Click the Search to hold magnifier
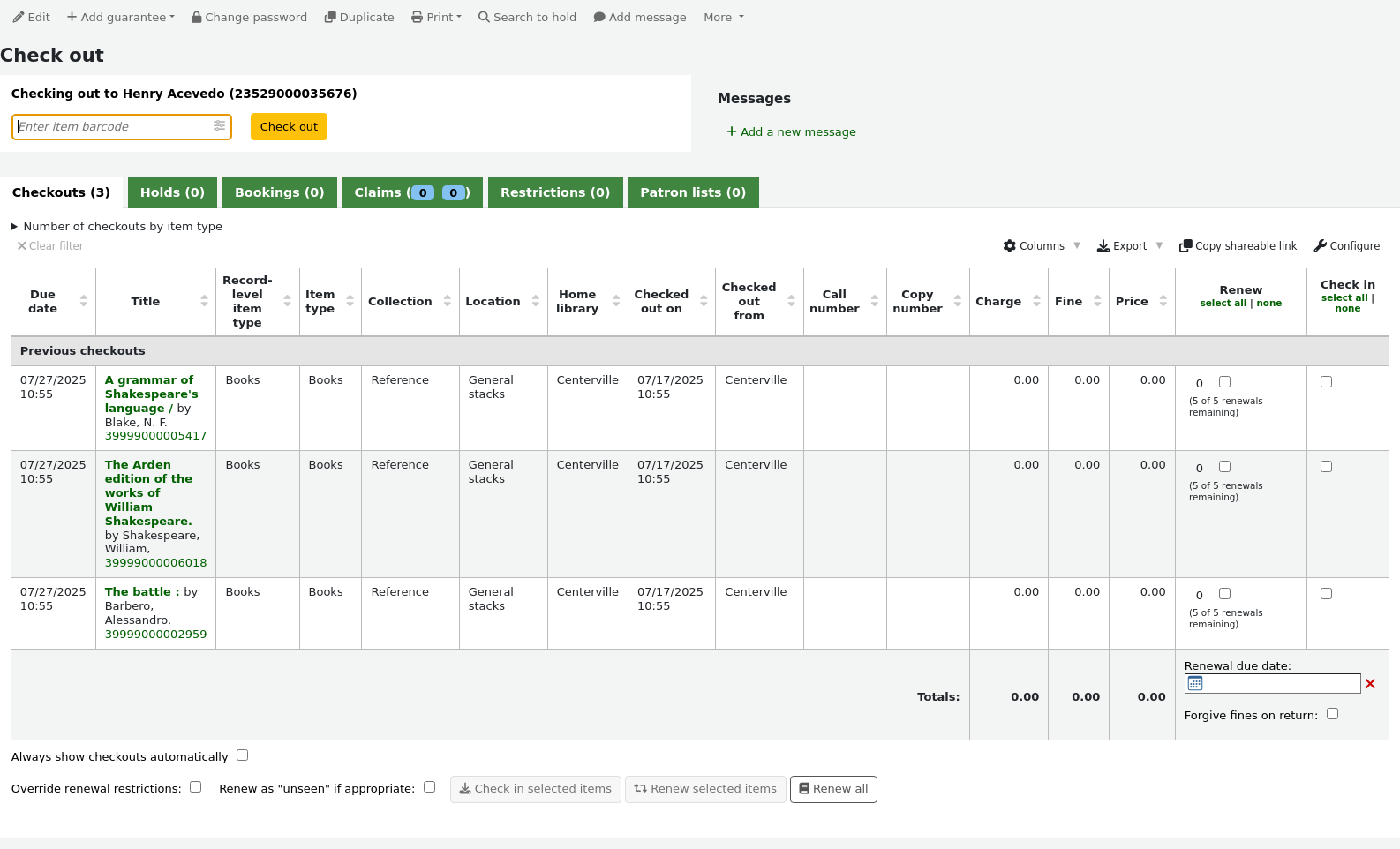The image size is (1400, 849). tap(484, 17)
